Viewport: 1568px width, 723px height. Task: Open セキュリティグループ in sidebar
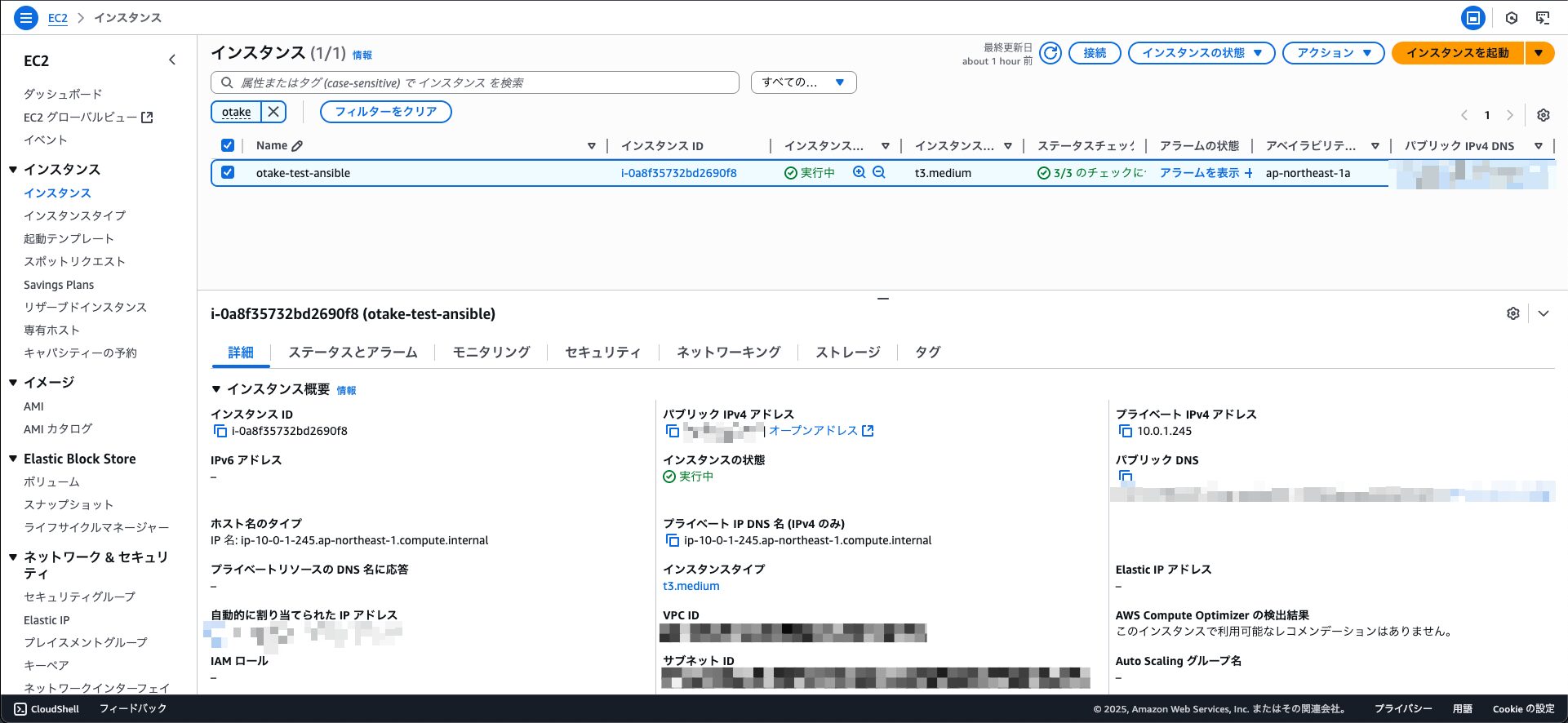click(79, 597)
